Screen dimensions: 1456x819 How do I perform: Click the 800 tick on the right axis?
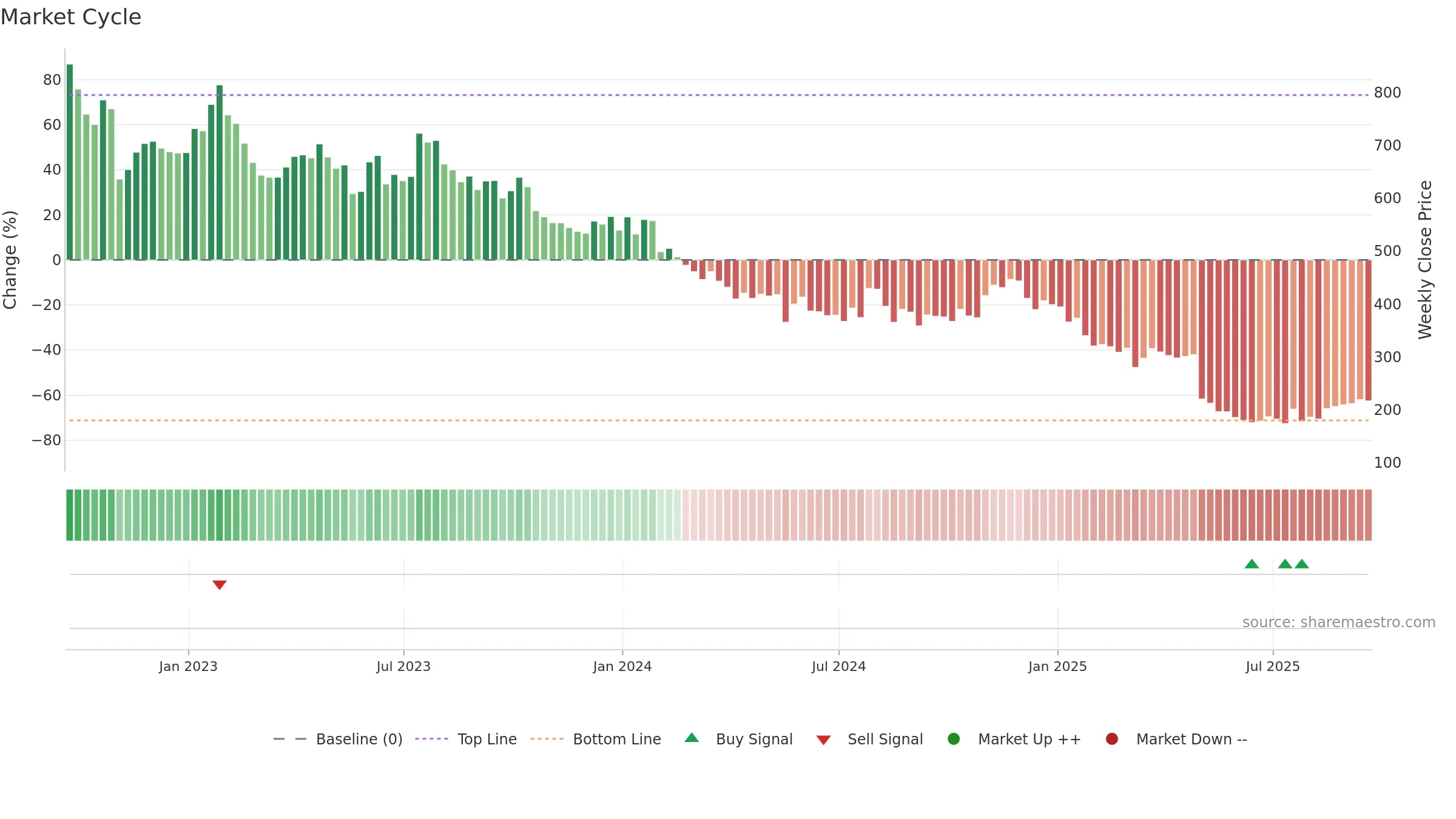pos(1387,92)
